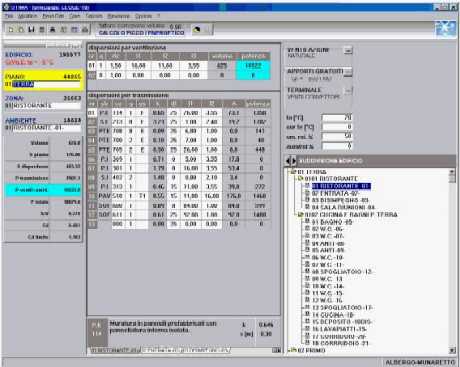Click the room icon beside 08 SPOGLIATOIO -12-

click(307, 272)
